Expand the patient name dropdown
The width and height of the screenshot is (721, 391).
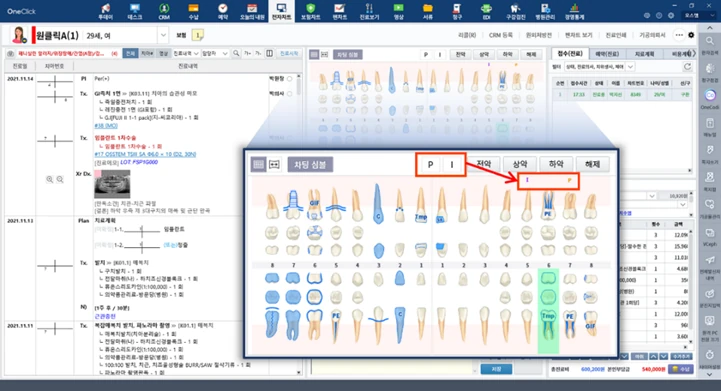click(163, 35)
